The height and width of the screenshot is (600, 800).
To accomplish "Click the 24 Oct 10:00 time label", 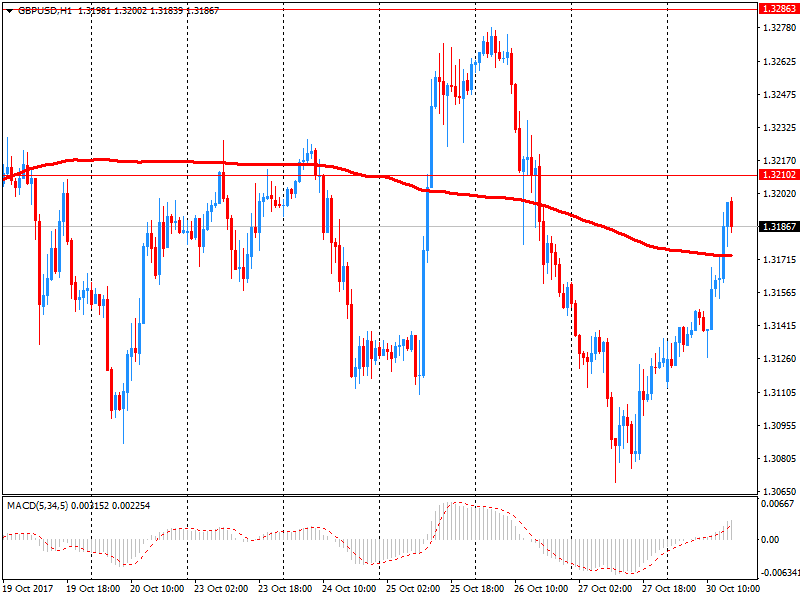I will (349, 588).
